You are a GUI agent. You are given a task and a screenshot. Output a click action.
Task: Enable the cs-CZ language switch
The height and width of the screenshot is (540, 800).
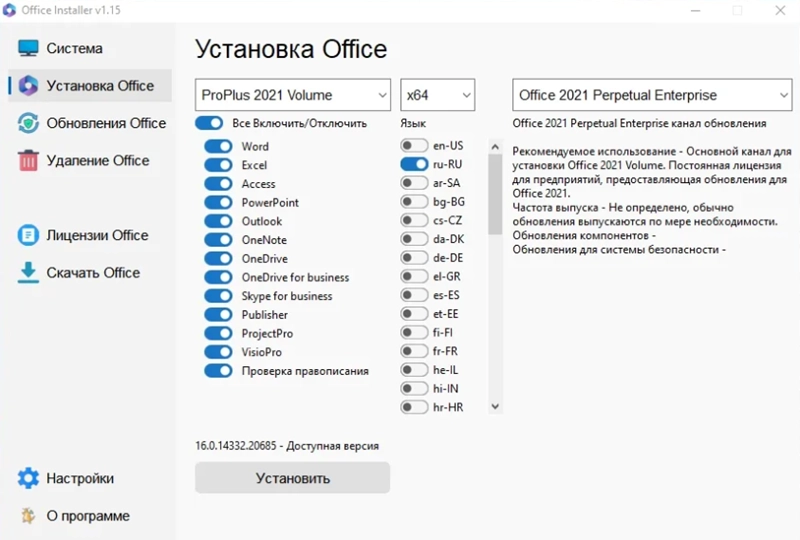click(x=414, y=220)
